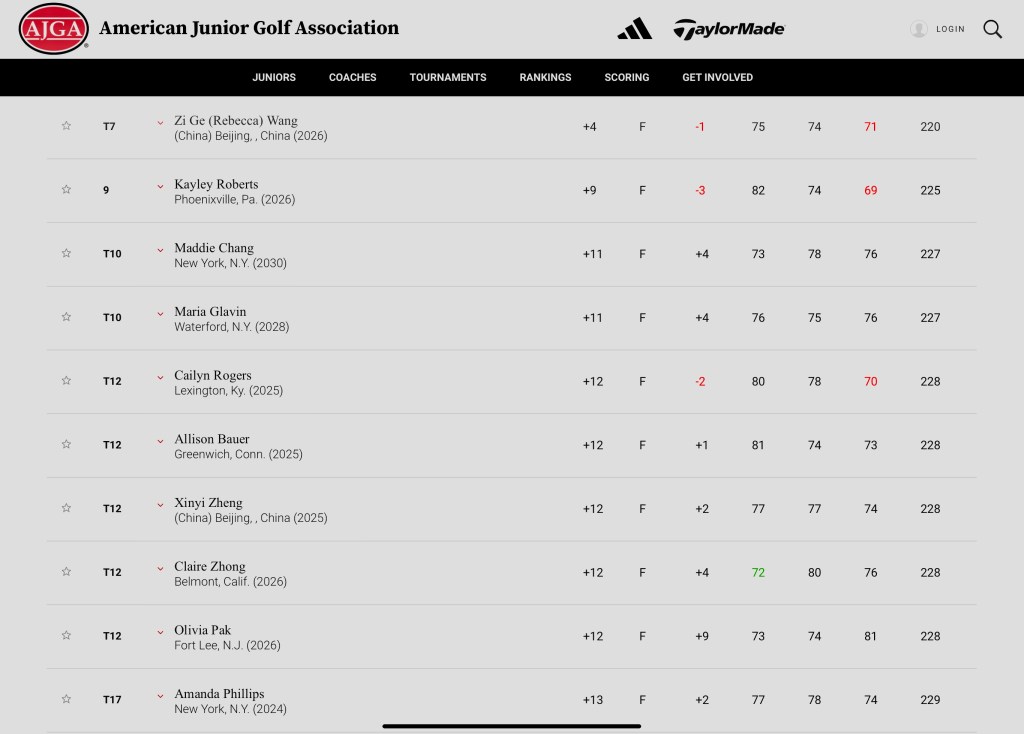
Task: Click American Junior Golf Association title
Action: (x=249, y=28)
